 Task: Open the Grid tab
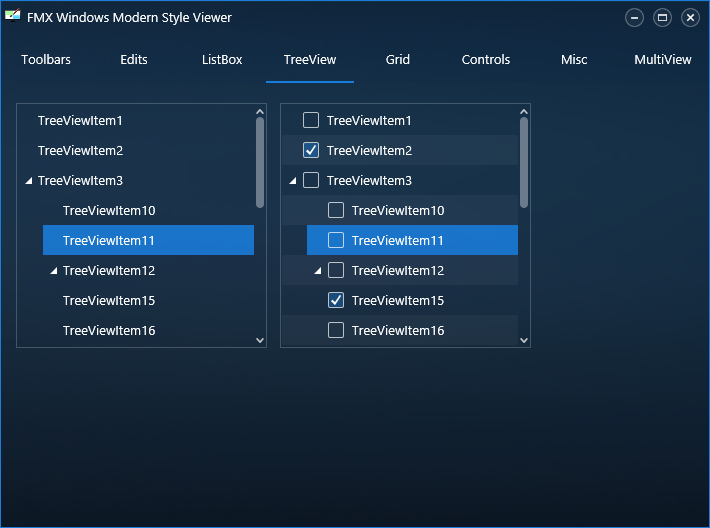[398, 60]
